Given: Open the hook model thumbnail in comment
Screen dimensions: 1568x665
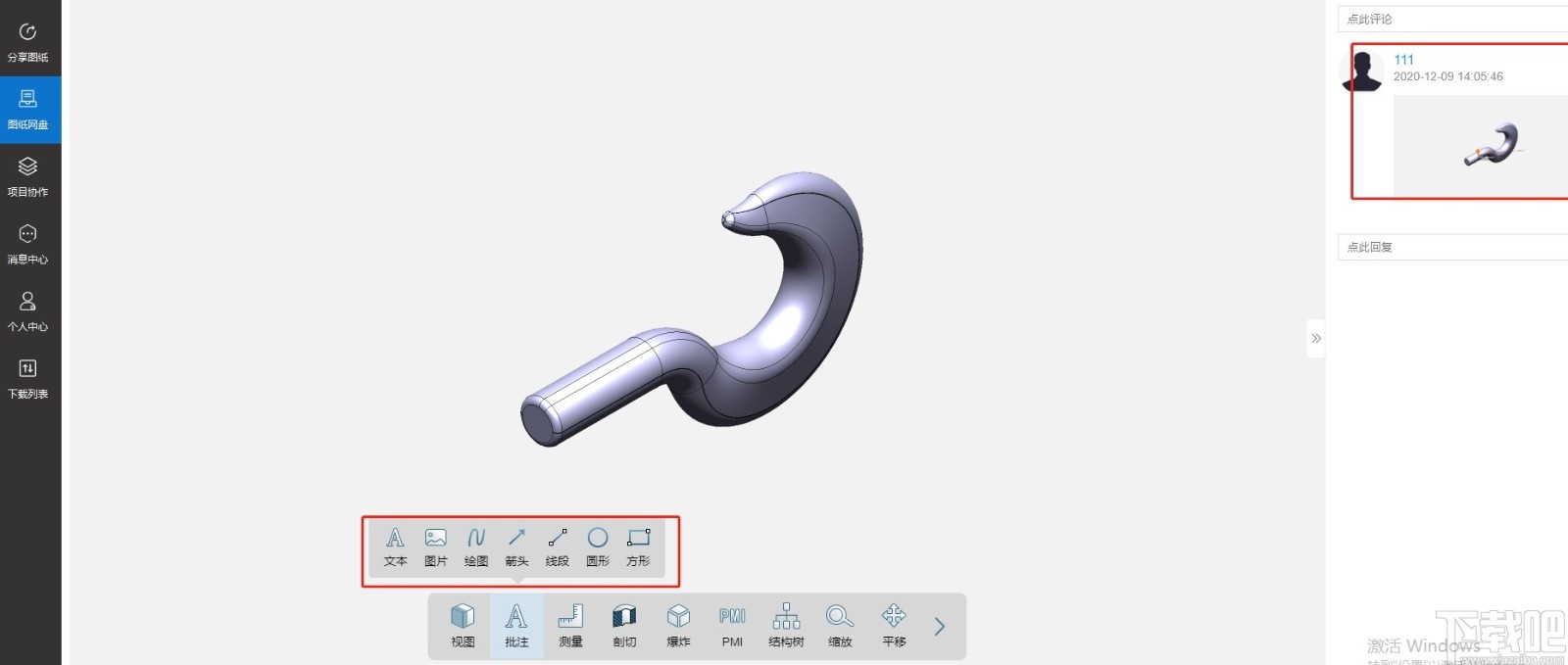Looking at the screenshot, I should point(1480,145).
